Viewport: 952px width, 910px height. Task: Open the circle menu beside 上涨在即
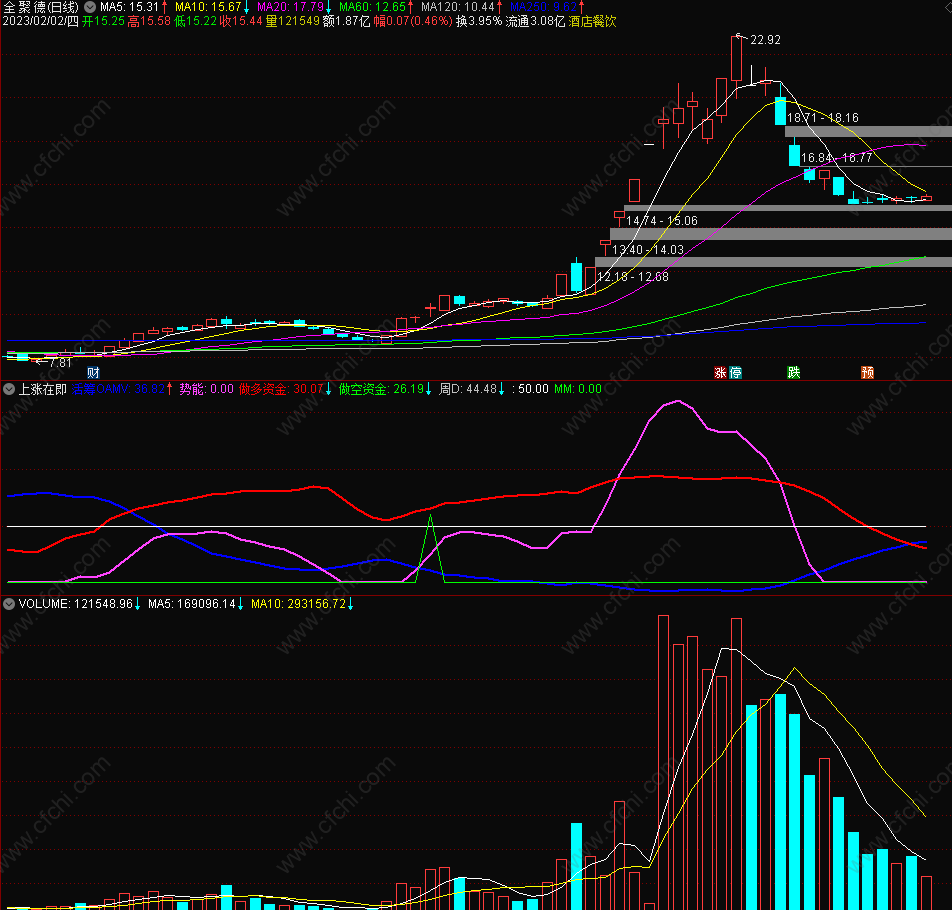point(9,389)
